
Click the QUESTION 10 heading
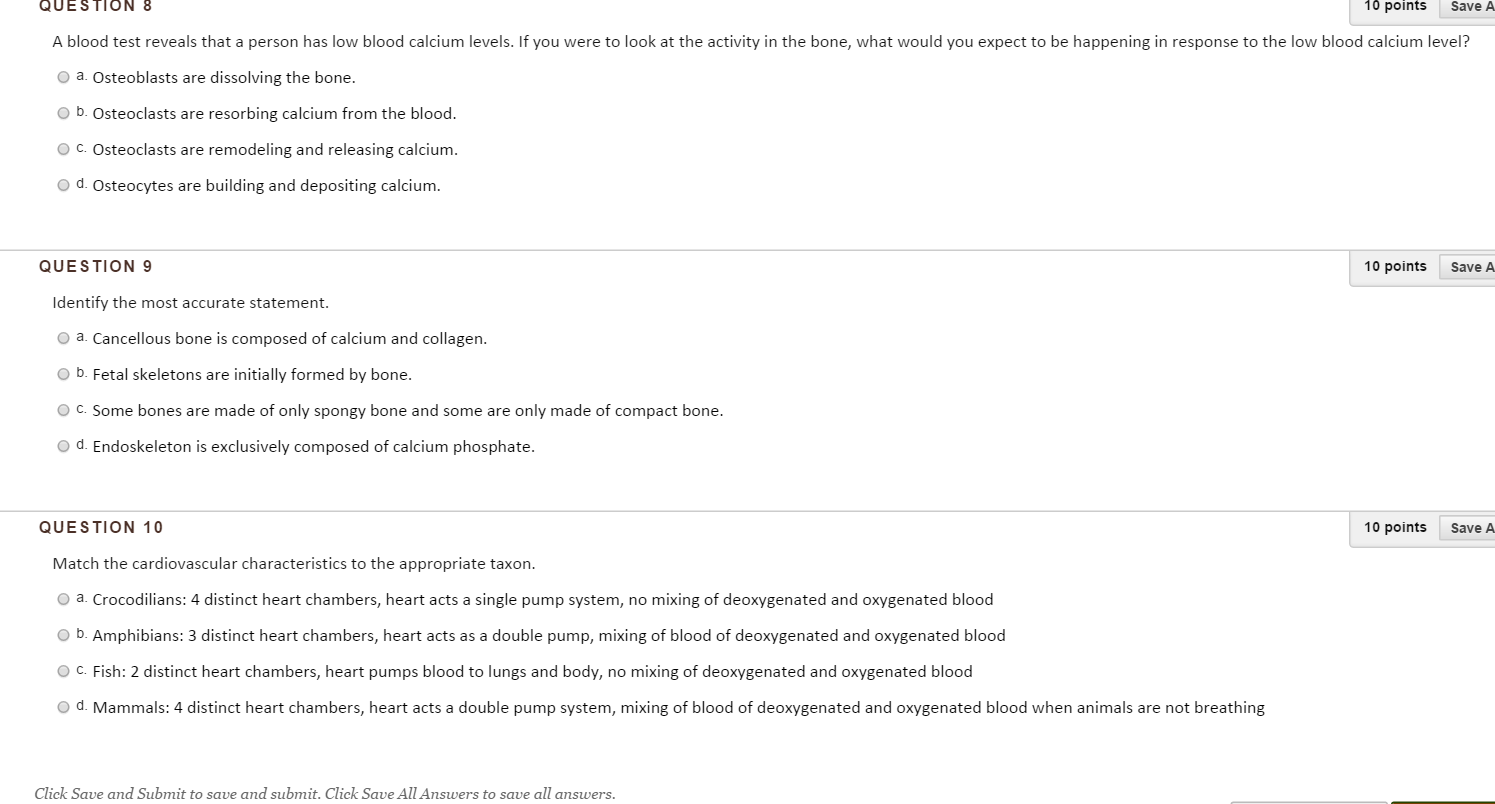101,527
